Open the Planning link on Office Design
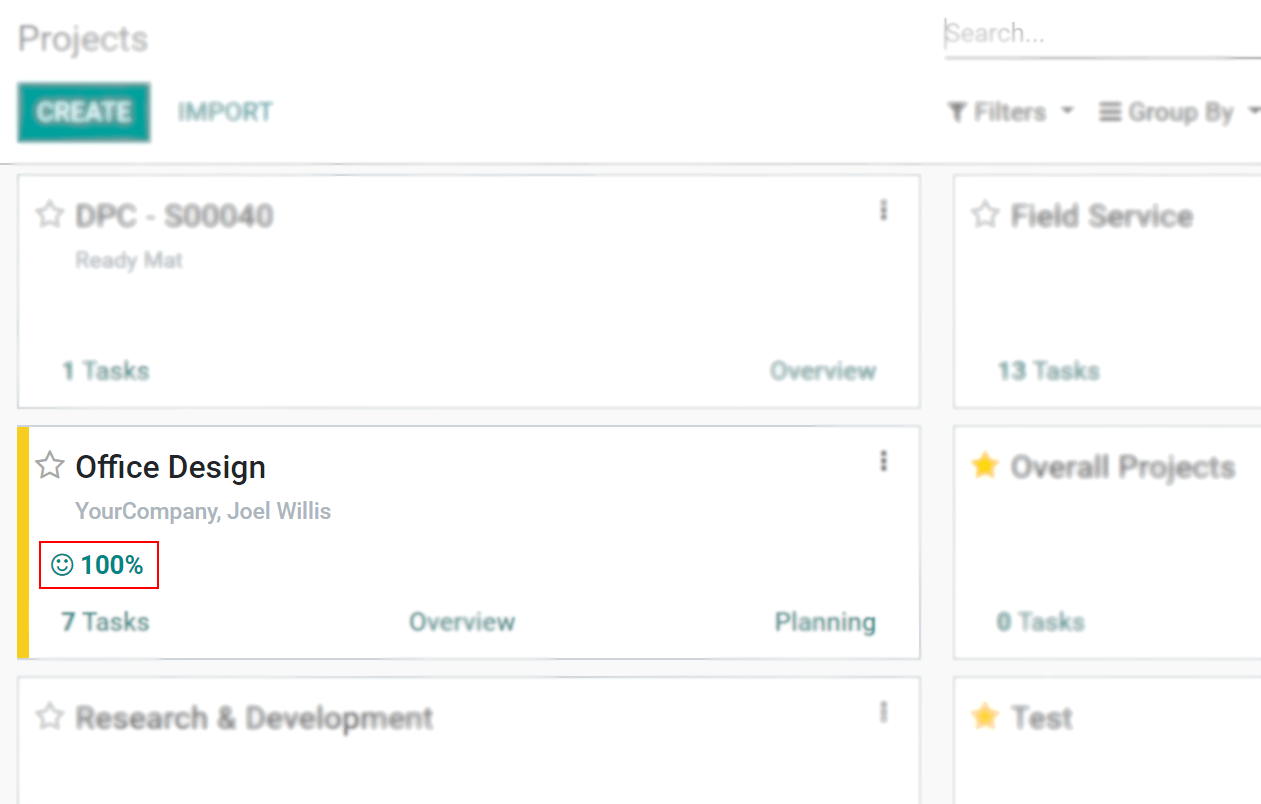This screenshot has width=1261, height=804. (x=825, y=622)
